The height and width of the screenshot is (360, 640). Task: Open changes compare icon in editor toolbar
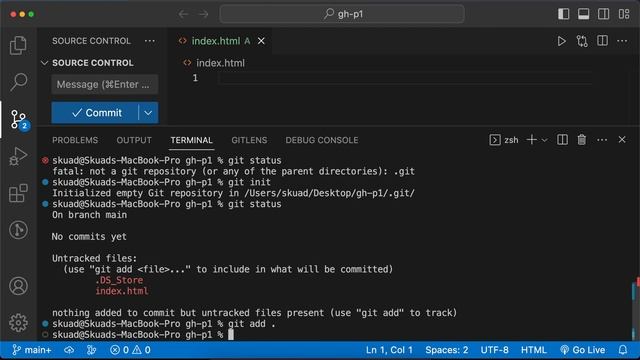[x=582, y=41]
